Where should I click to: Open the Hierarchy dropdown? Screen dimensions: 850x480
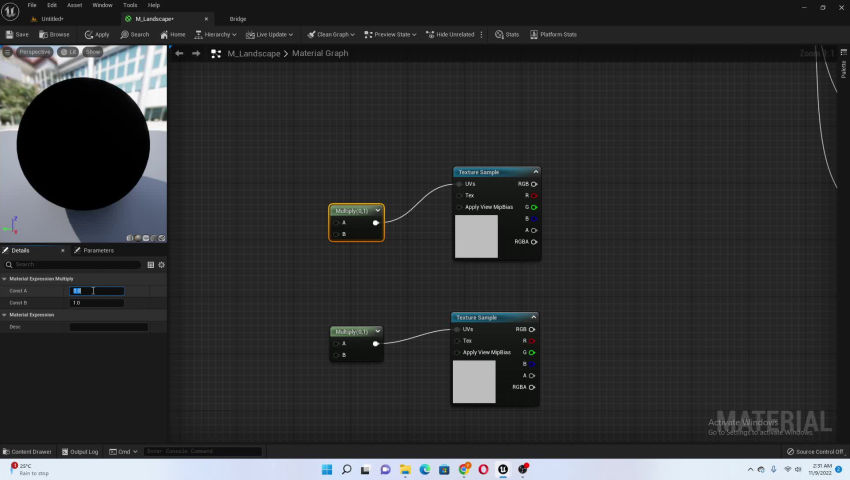click(215, 34)
